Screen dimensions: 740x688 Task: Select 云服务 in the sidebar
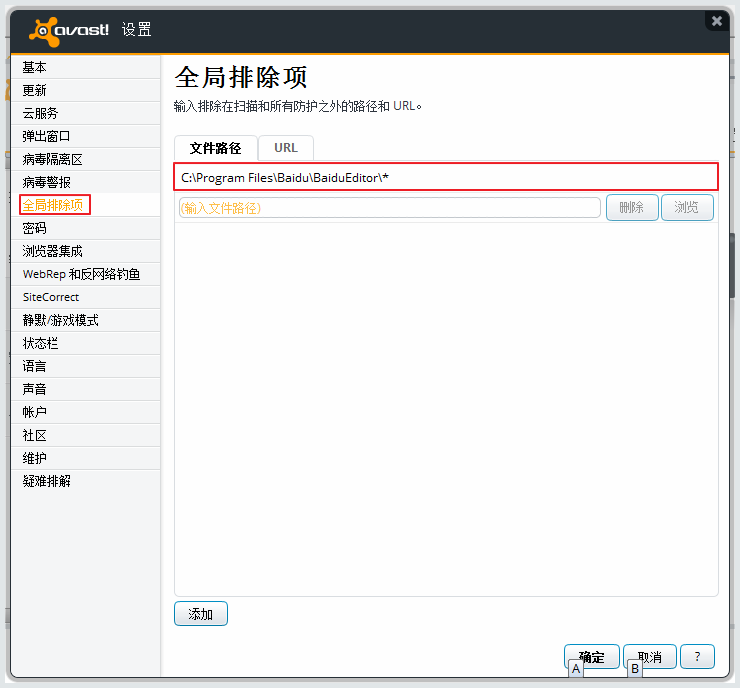point(85,113)
